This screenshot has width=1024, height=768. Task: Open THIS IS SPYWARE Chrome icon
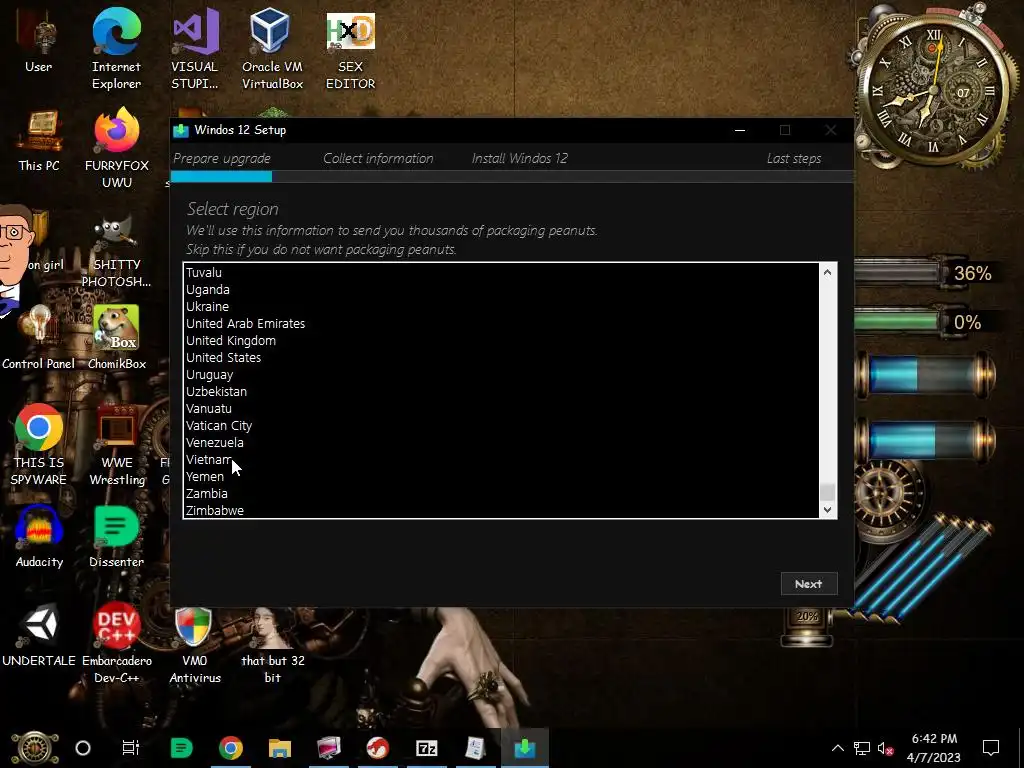click(39, 446)
